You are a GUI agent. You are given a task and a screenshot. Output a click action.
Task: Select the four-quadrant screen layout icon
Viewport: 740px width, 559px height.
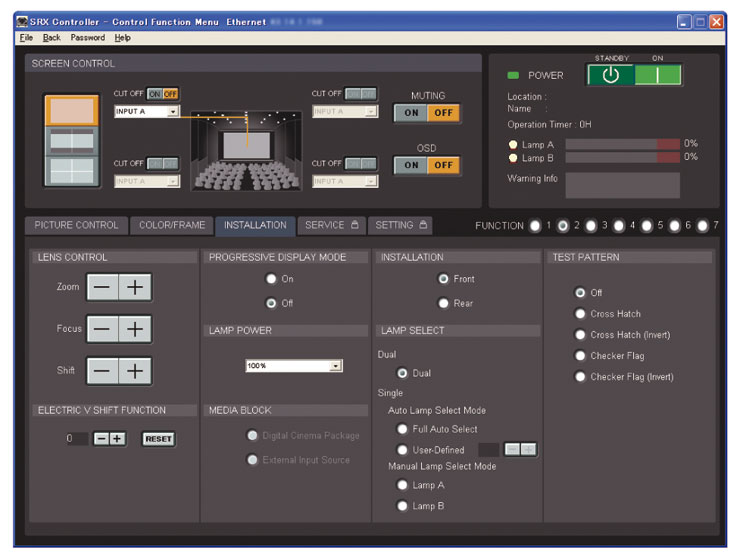click(72, 170)
